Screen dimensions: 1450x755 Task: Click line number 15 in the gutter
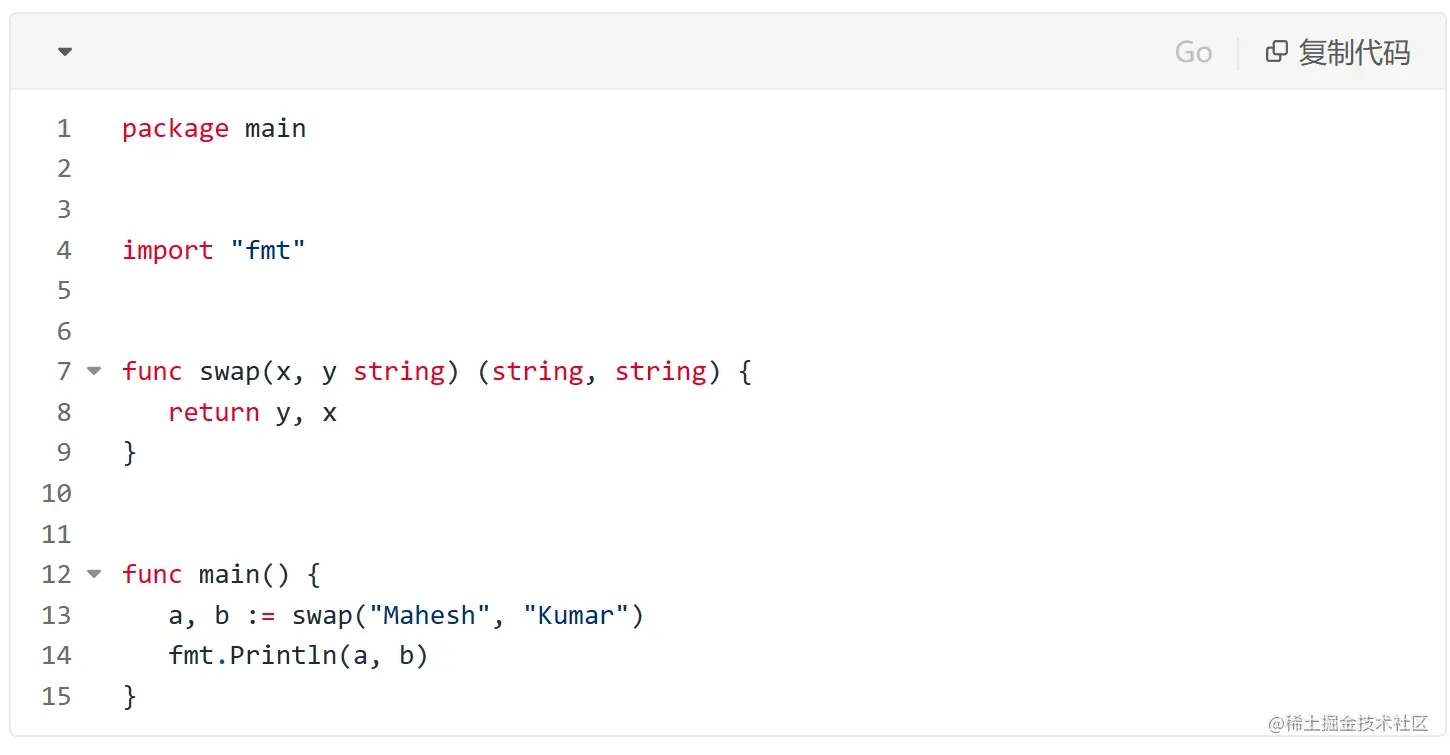[57, 696]
